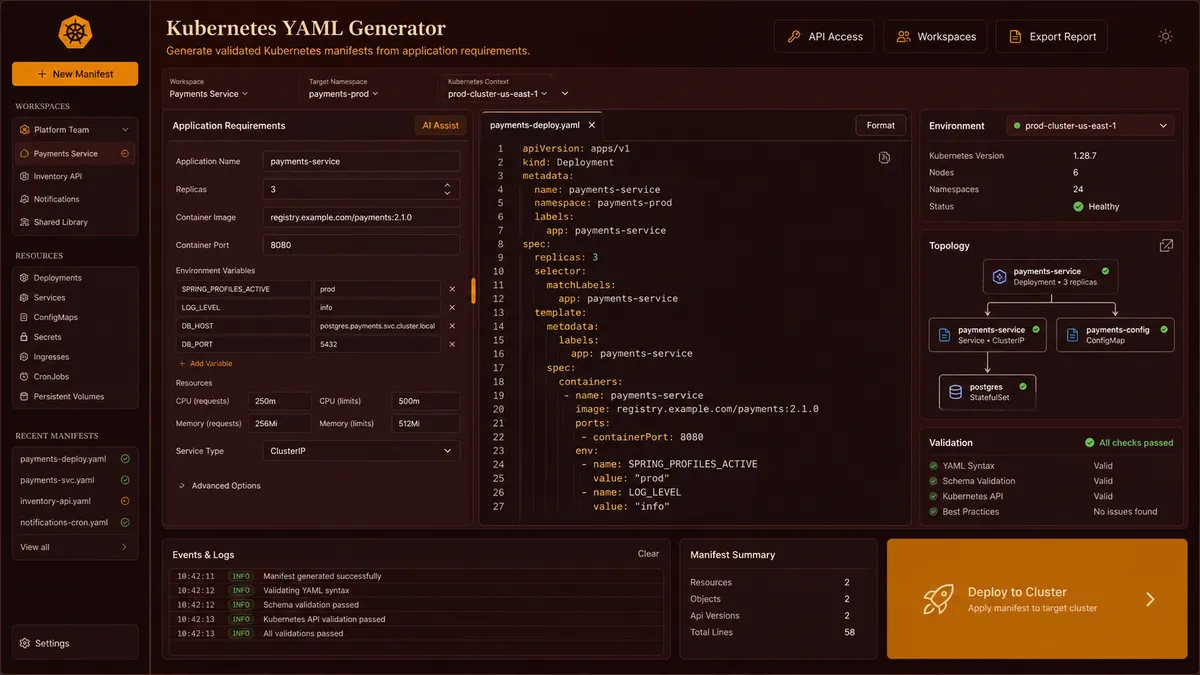
Task: Open the payments-svc.yaml recent manifest
Action: tap(74, 480)
